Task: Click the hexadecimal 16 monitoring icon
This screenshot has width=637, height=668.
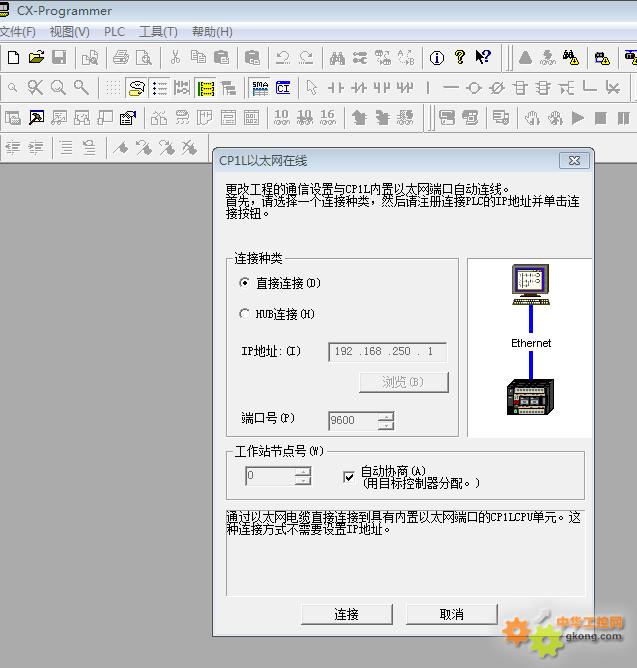Action: pos(327,117)
